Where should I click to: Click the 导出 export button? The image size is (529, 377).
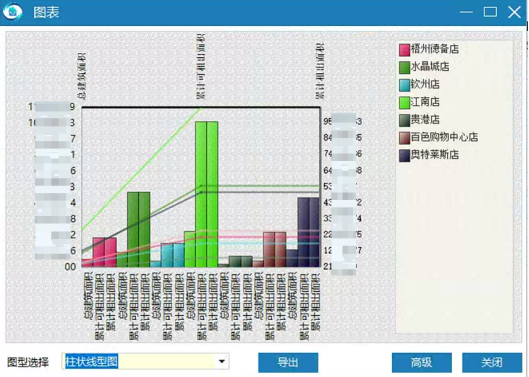288,362
